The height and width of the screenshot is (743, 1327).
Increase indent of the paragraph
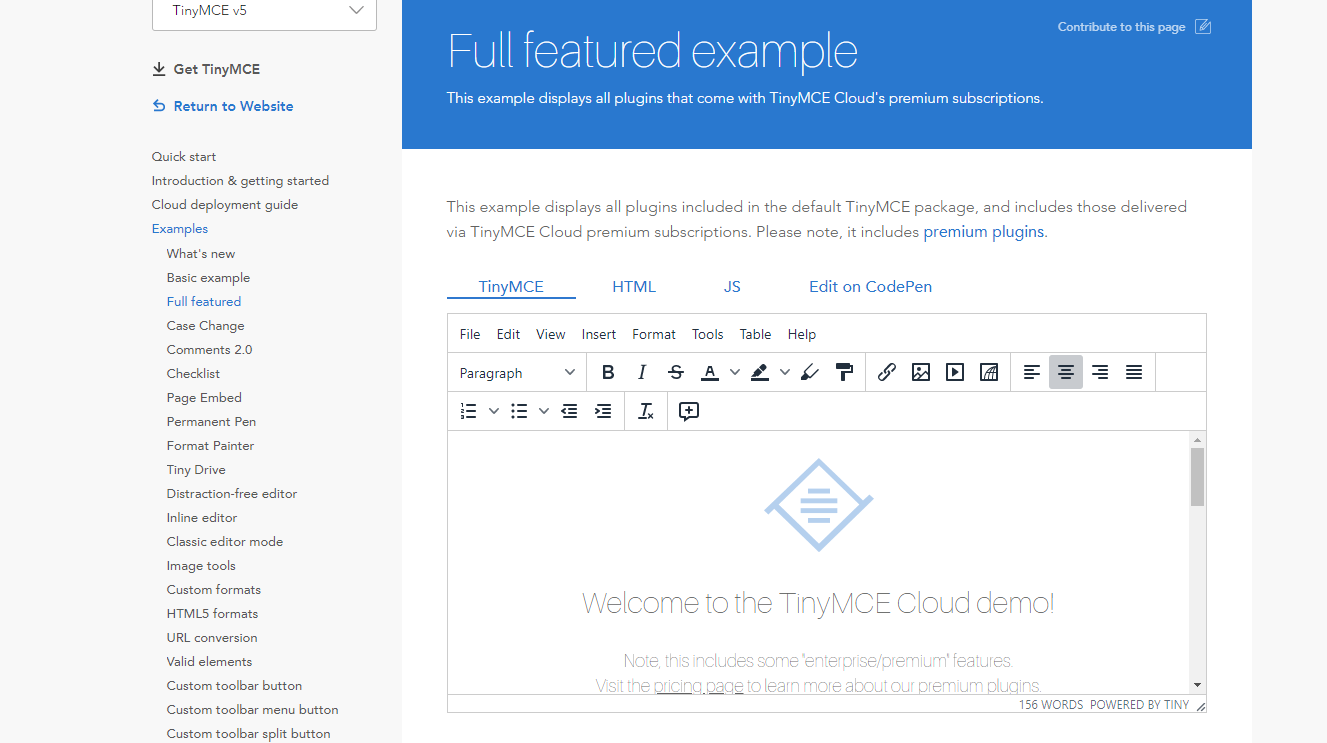603,410
